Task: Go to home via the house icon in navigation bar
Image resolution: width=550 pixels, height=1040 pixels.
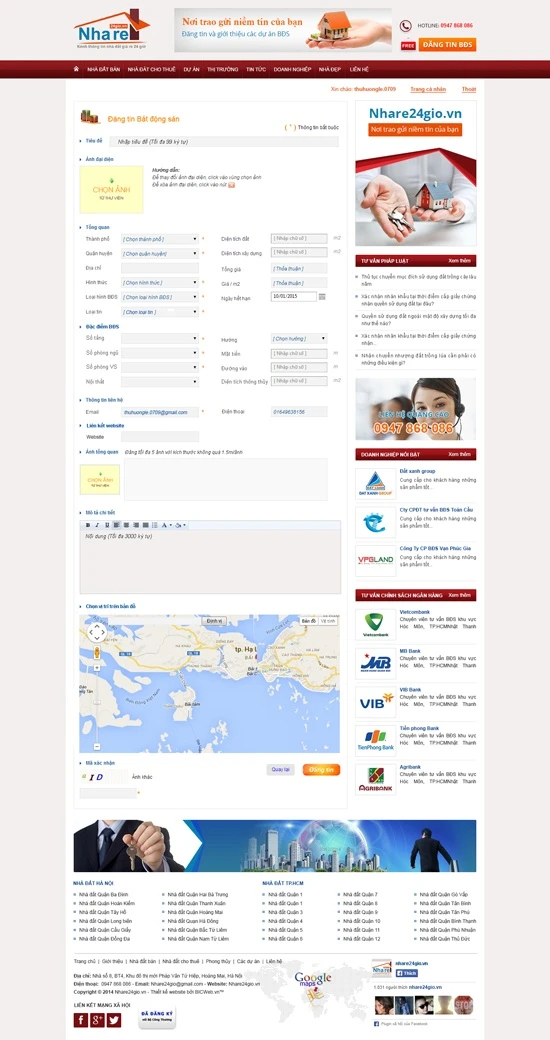Action: 76,69
